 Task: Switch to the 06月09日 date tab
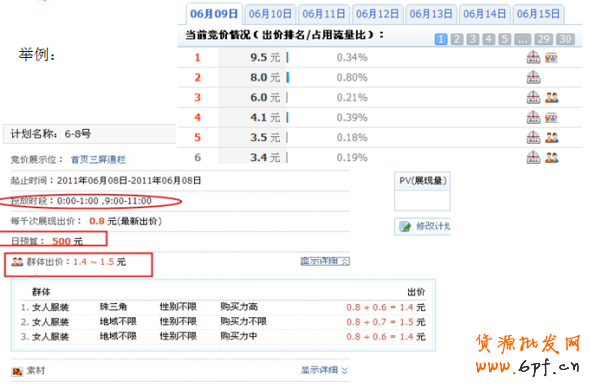[x=214, y=14]
